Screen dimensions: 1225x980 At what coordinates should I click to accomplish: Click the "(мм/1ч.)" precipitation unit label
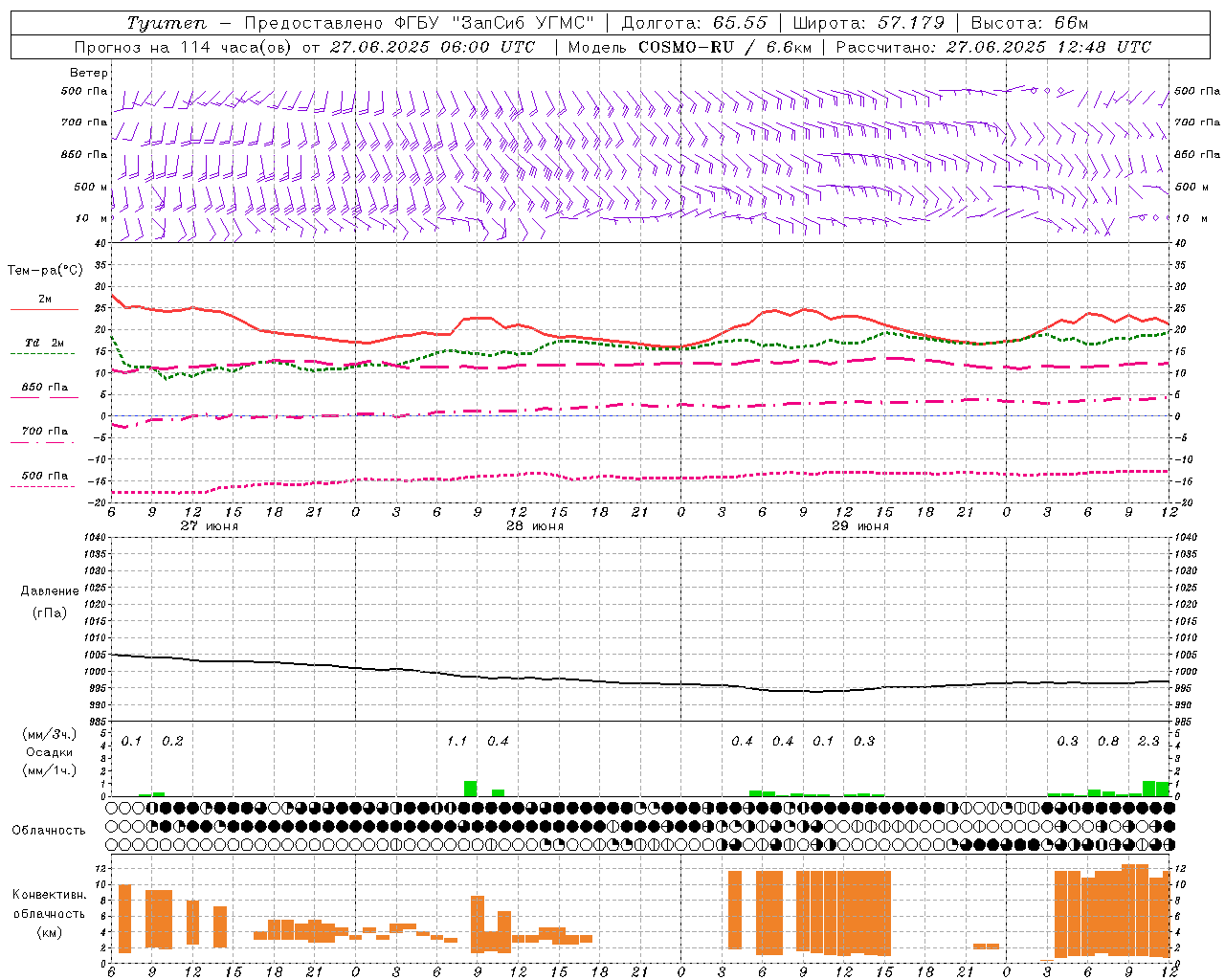tap(50, 770)
